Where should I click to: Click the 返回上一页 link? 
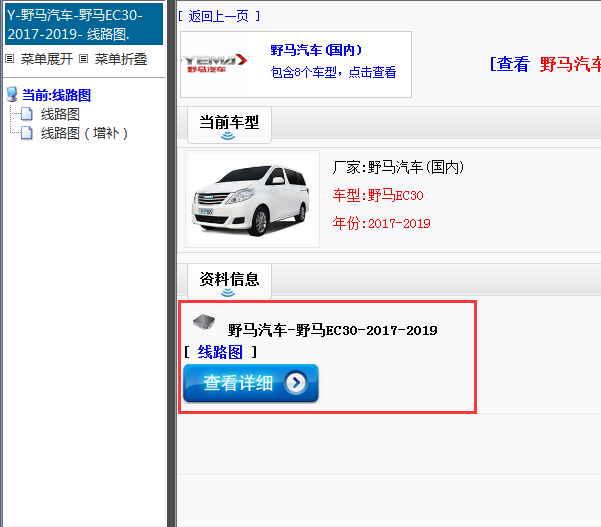click(x=218, y=16)
